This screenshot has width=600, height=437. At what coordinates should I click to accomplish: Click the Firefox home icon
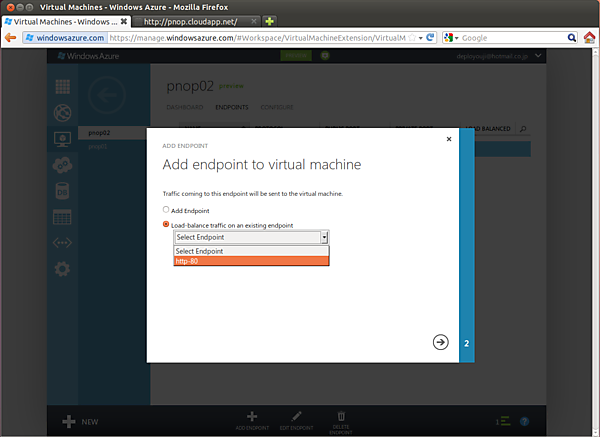coord(590,38)
